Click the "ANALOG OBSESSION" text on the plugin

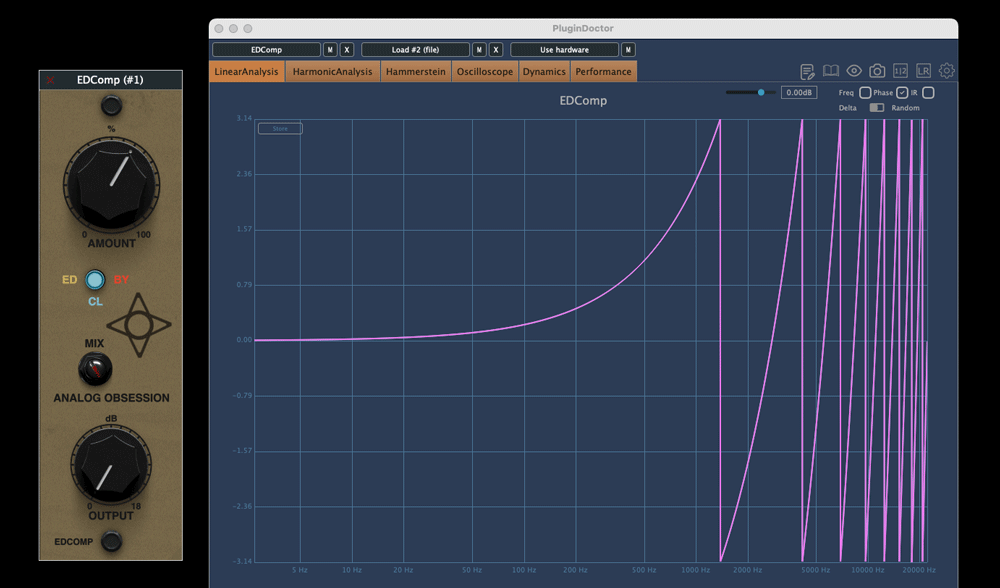coord(112,398)
